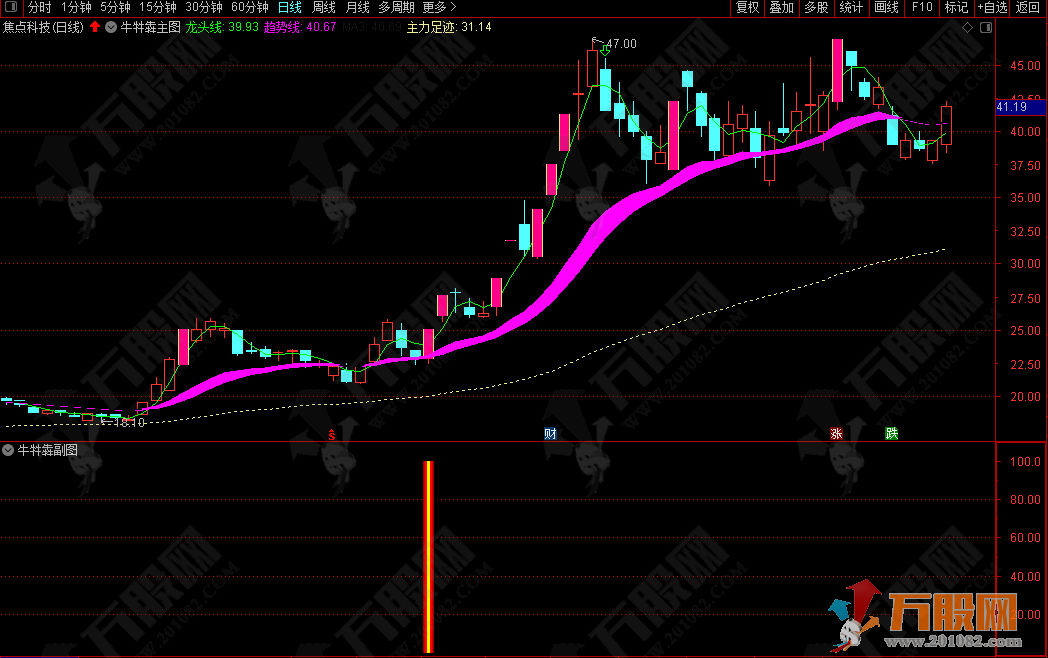
Task: Add stock via +自选 button
Action: click(x=990, y=8)
